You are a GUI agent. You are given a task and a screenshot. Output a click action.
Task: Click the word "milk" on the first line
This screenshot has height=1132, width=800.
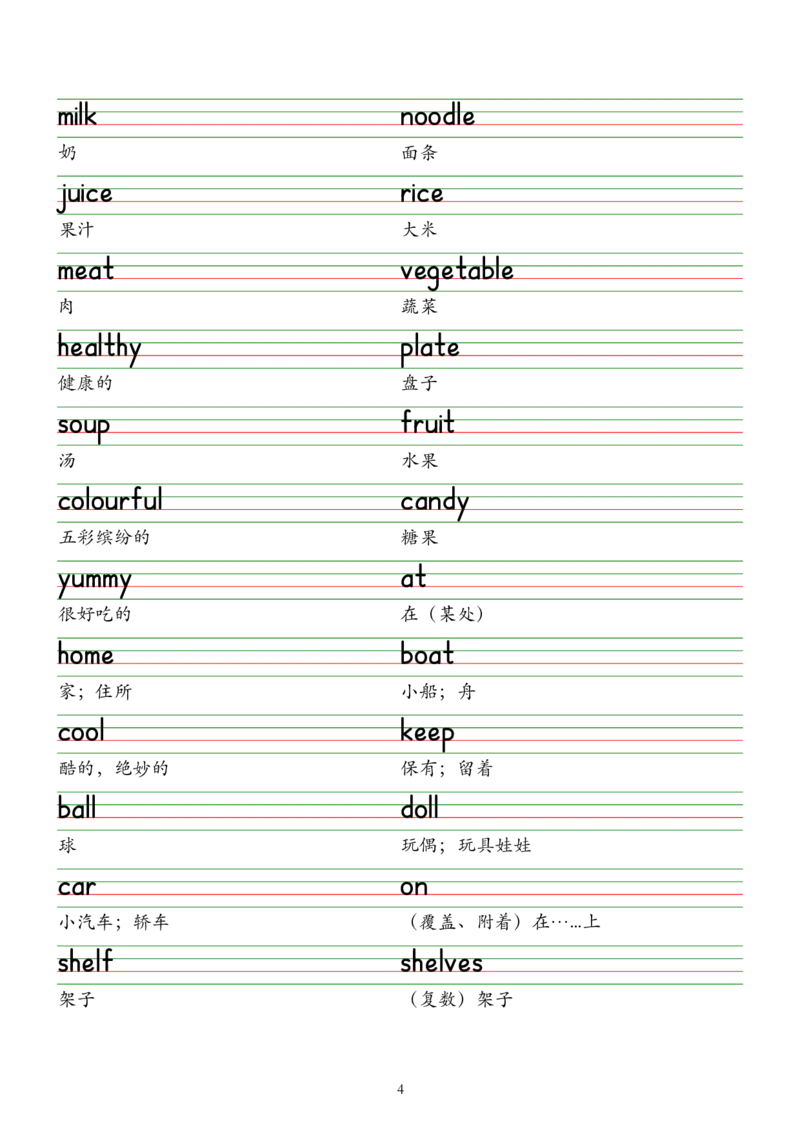76,117
